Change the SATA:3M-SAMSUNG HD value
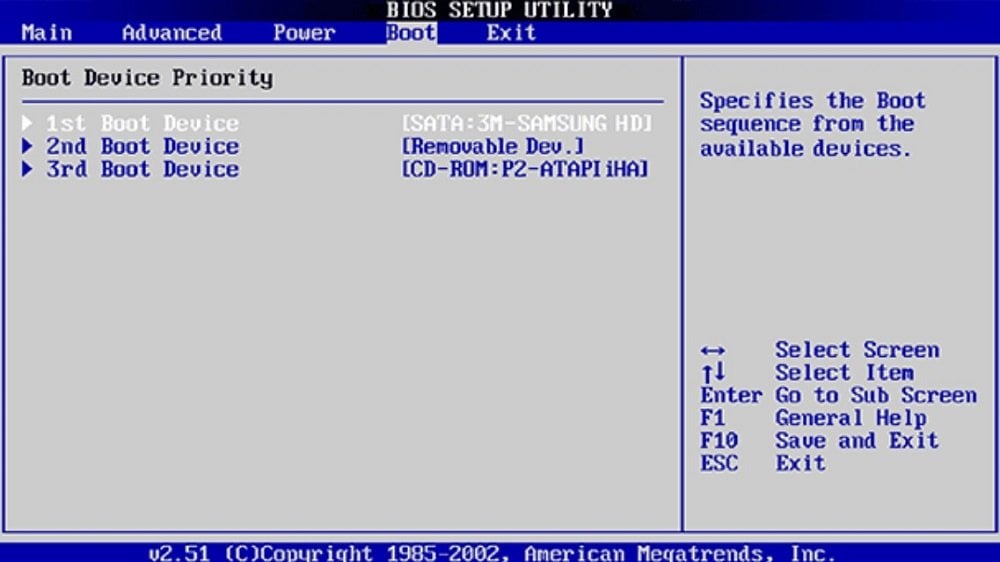The image size is (1000, 562). click(527, 123)
